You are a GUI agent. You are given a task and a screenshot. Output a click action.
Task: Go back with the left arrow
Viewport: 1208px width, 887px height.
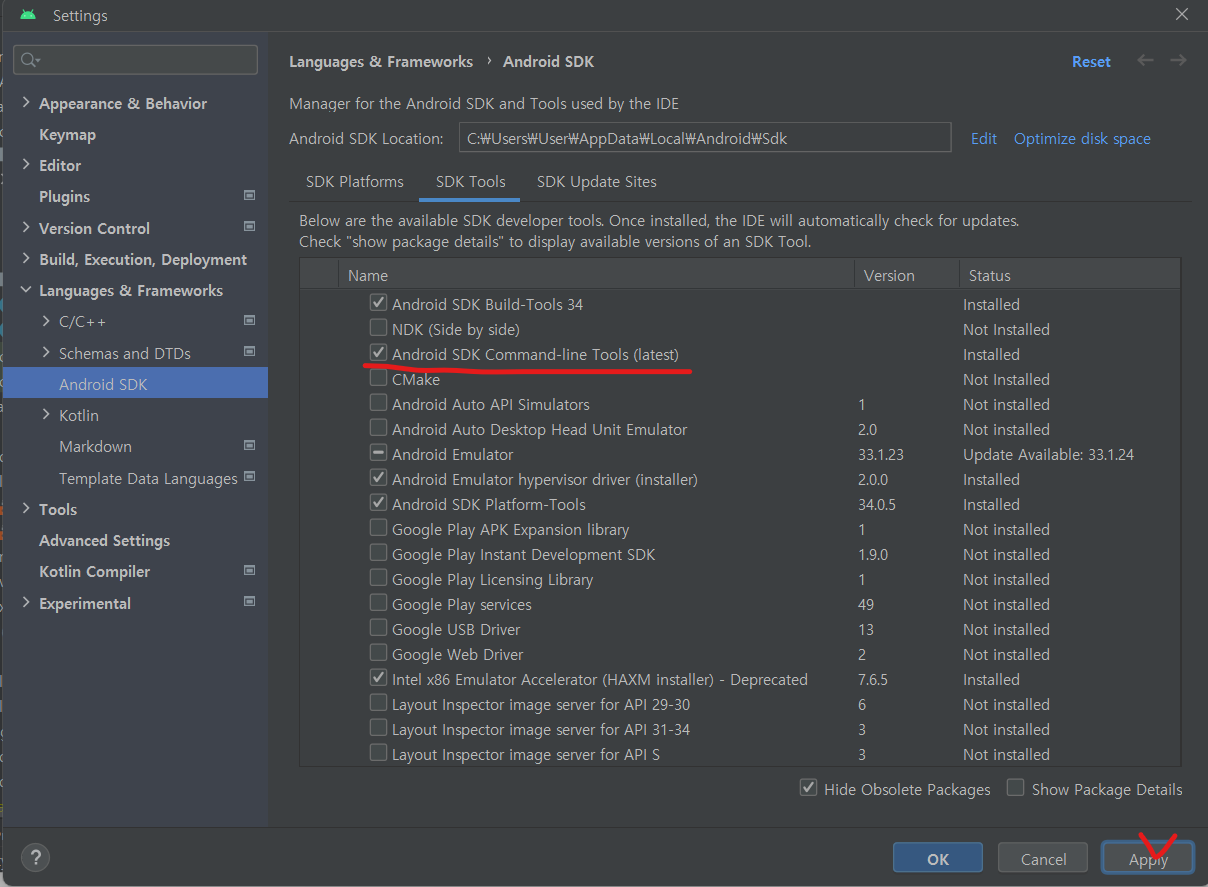pos(1145,61)
